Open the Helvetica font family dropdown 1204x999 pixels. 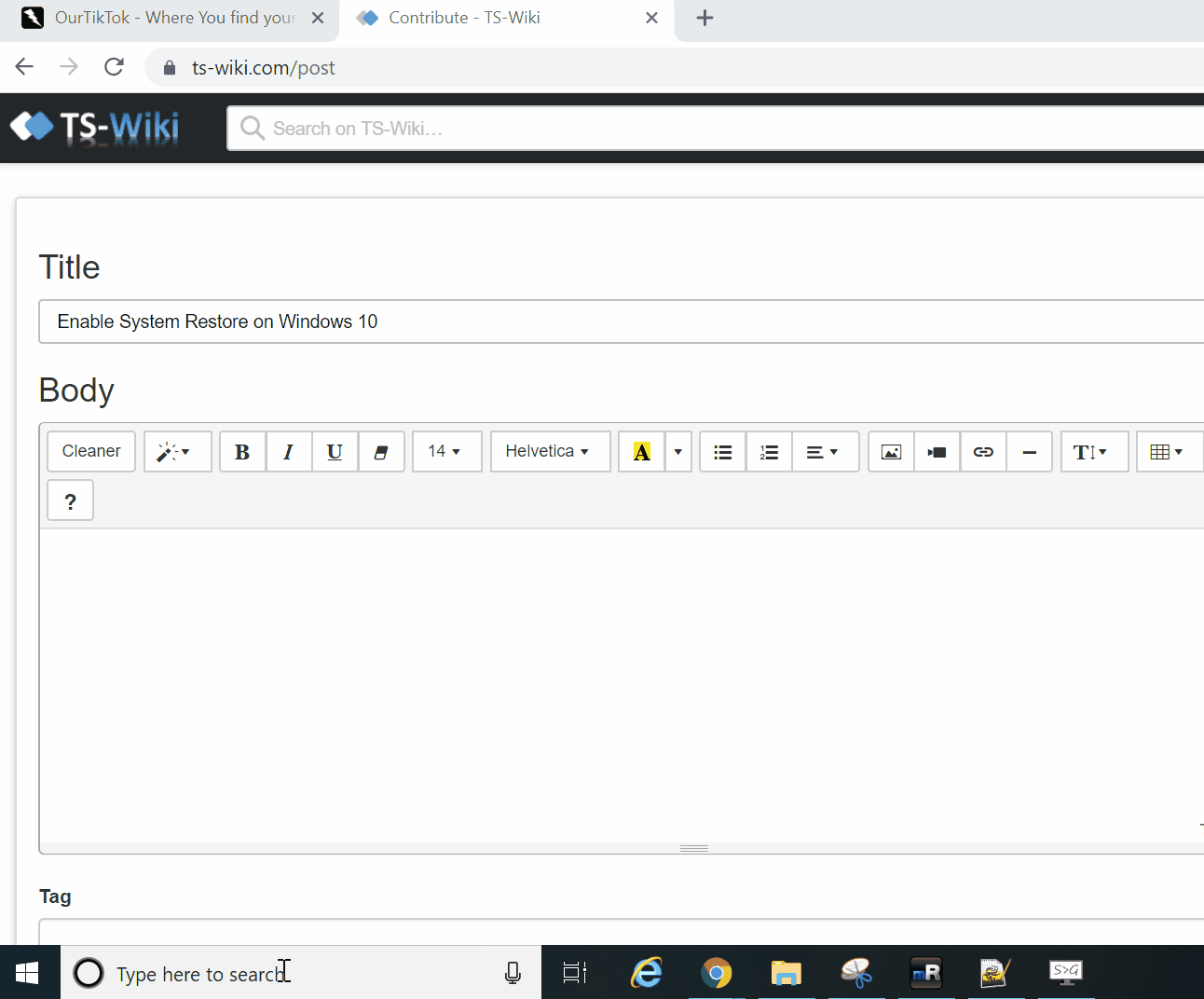pyautogui.click(x=549, y=452)
